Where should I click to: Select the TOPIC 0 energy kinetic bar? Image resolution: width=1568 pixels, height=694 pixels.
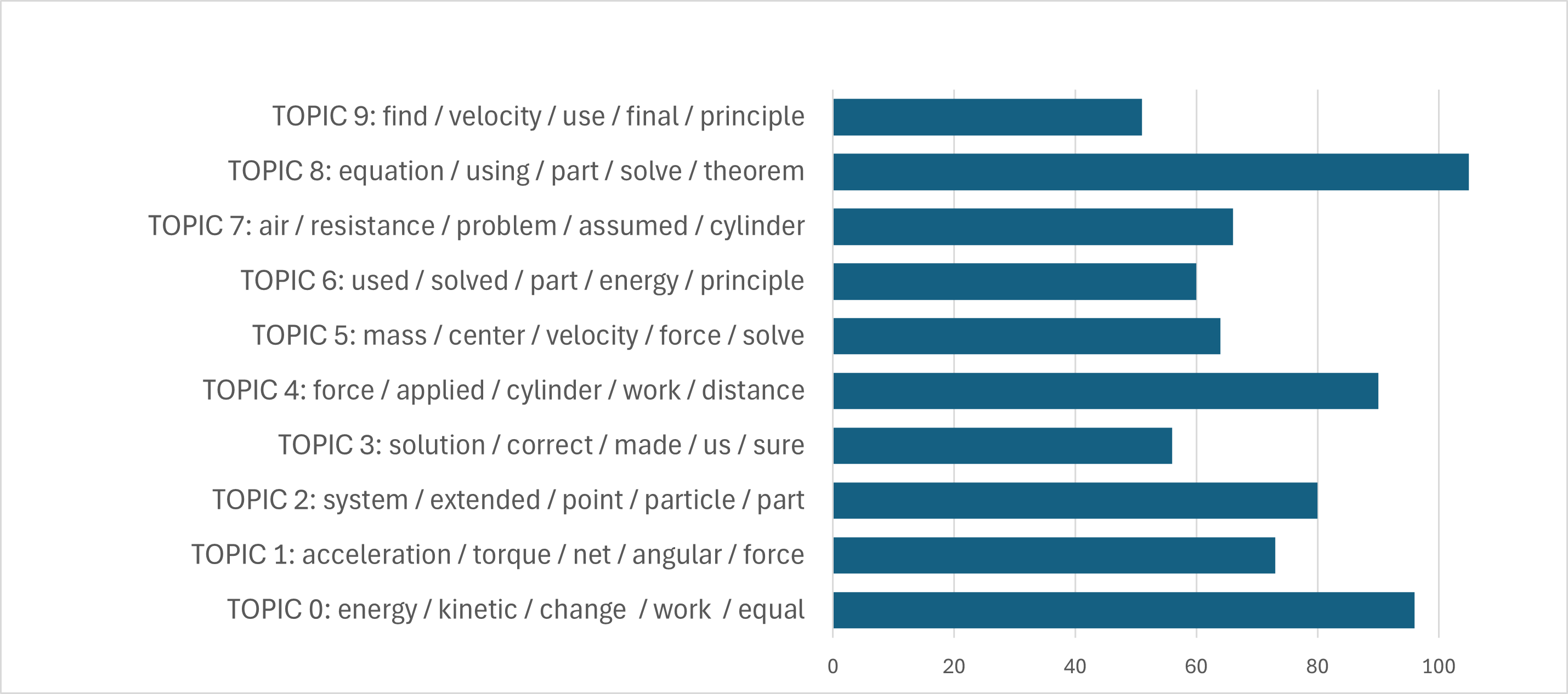1123,610
